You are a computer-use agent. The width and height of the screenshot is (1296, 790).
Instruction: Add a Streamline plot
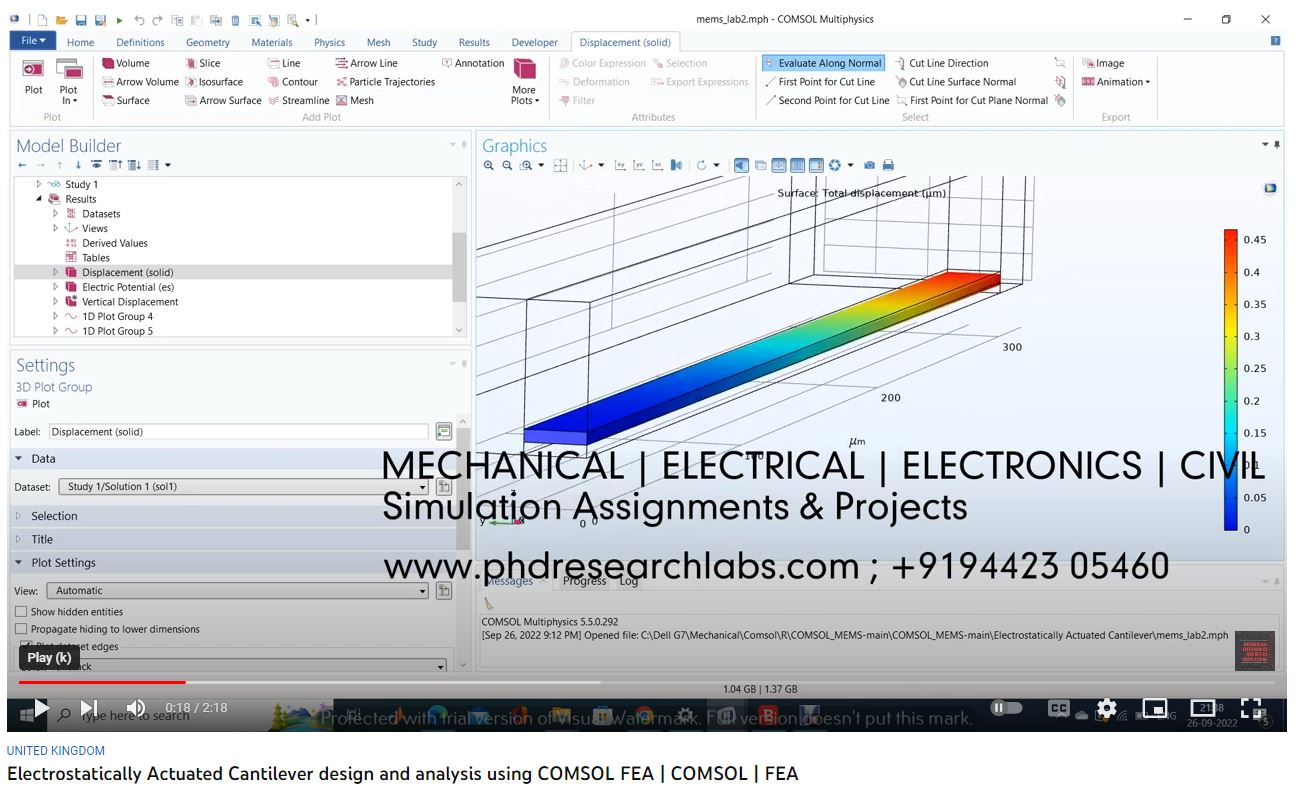tap(299, 100)
